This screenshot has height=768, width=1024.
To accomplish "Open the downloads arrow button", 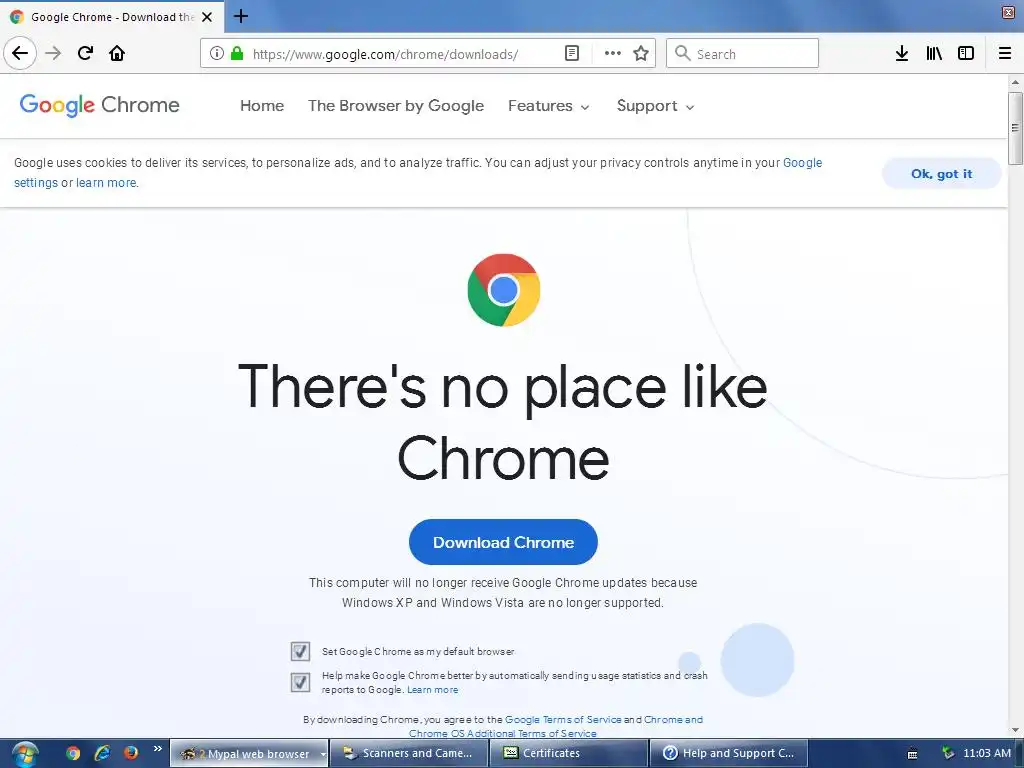I will pos(902,53).
